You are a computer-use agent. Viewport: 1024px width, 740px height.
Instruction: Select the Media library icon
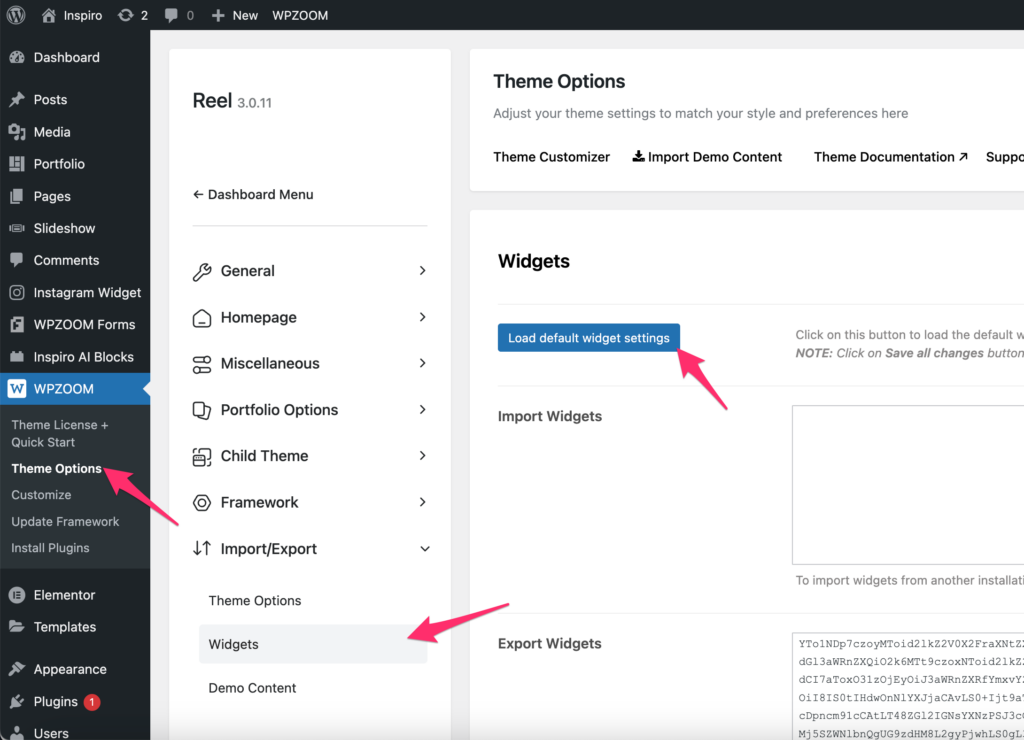point(16,132)
